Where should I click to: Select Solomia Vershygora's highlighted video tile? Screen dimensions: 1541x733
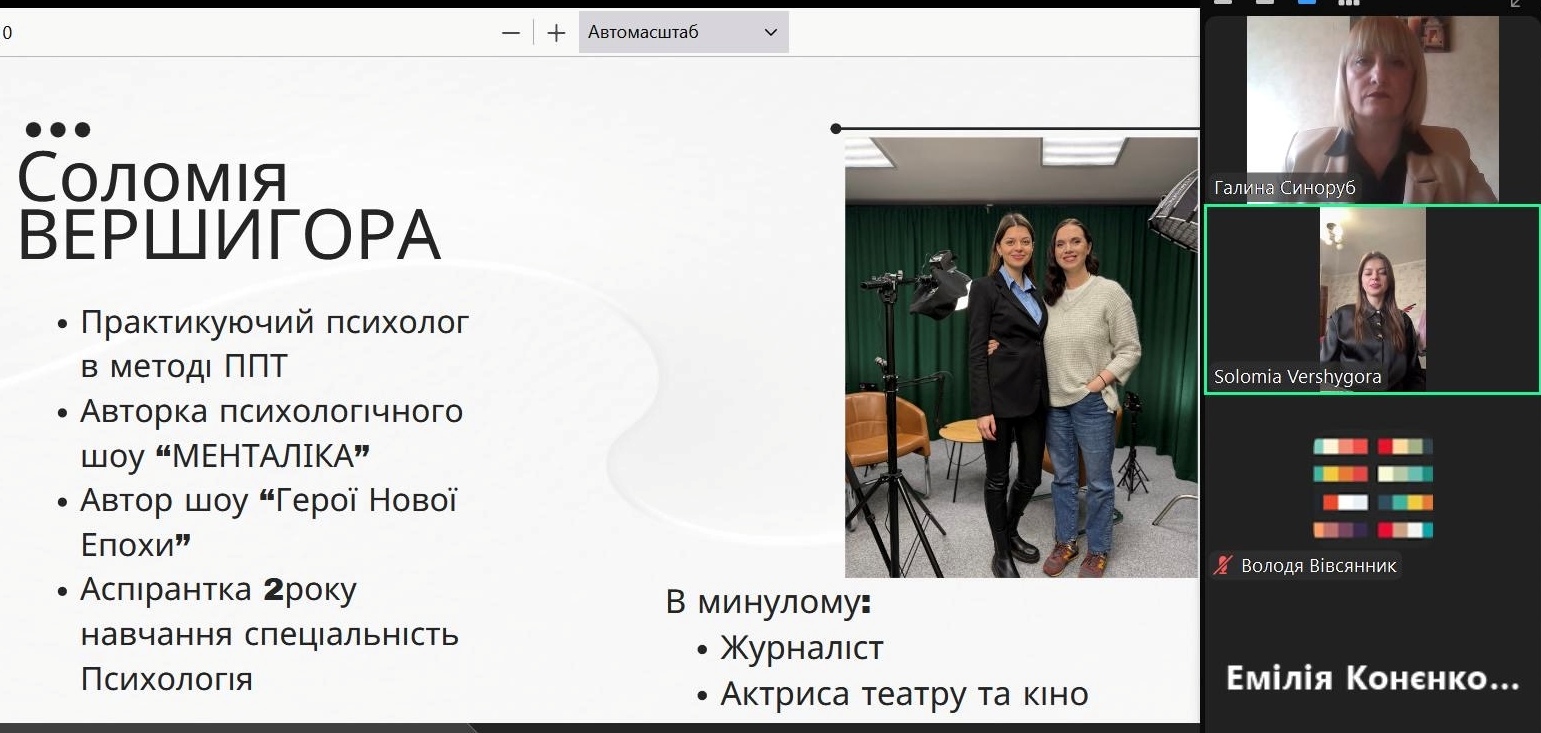tap(1372, 299)
